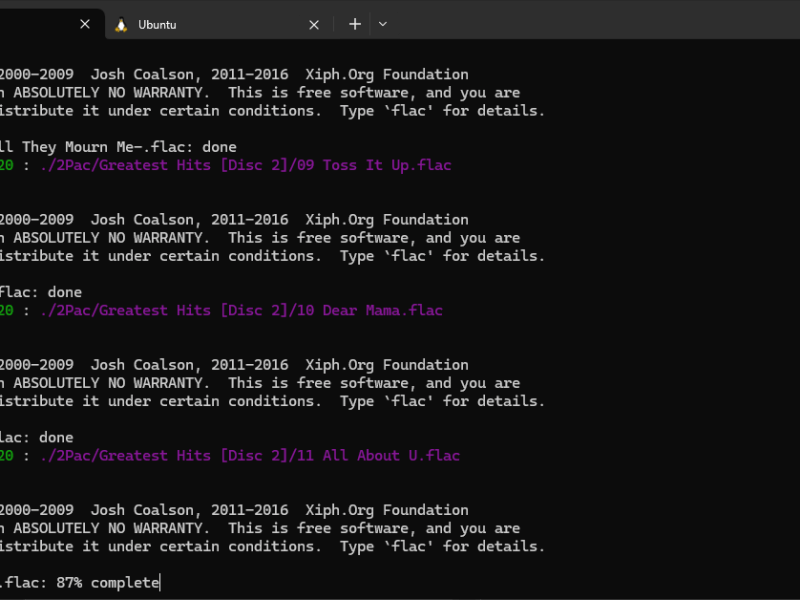800x600 pixels.
Task: Select the leftmost partially visible tab
Action: (x=40, y=24)
